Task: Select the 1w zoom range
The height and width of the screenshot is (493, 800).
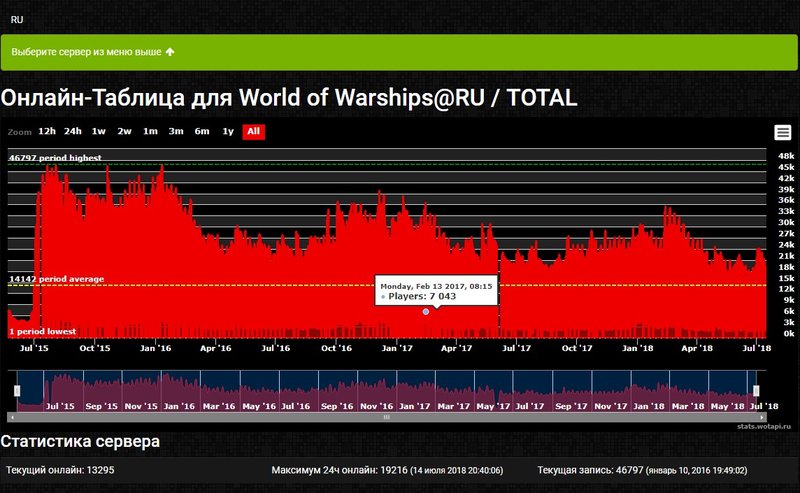Action: [98, 131]
